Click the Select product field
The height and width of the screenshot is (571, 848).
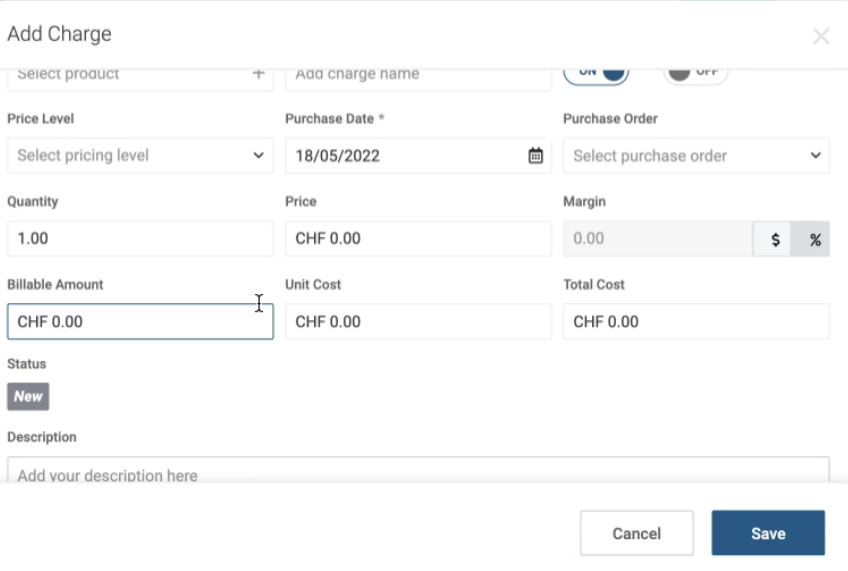click(x=140, y=79)
